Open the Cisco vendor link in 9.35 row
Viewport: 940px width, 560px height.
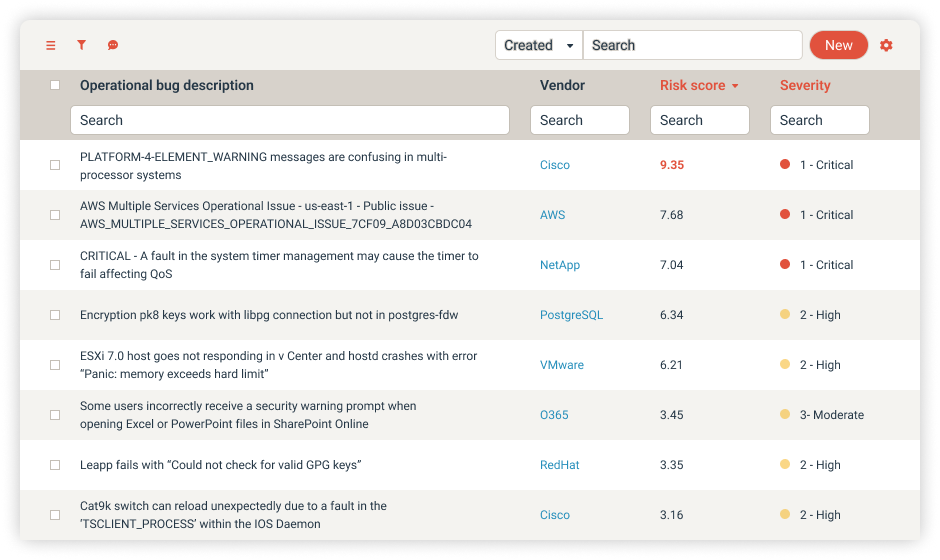555,165
